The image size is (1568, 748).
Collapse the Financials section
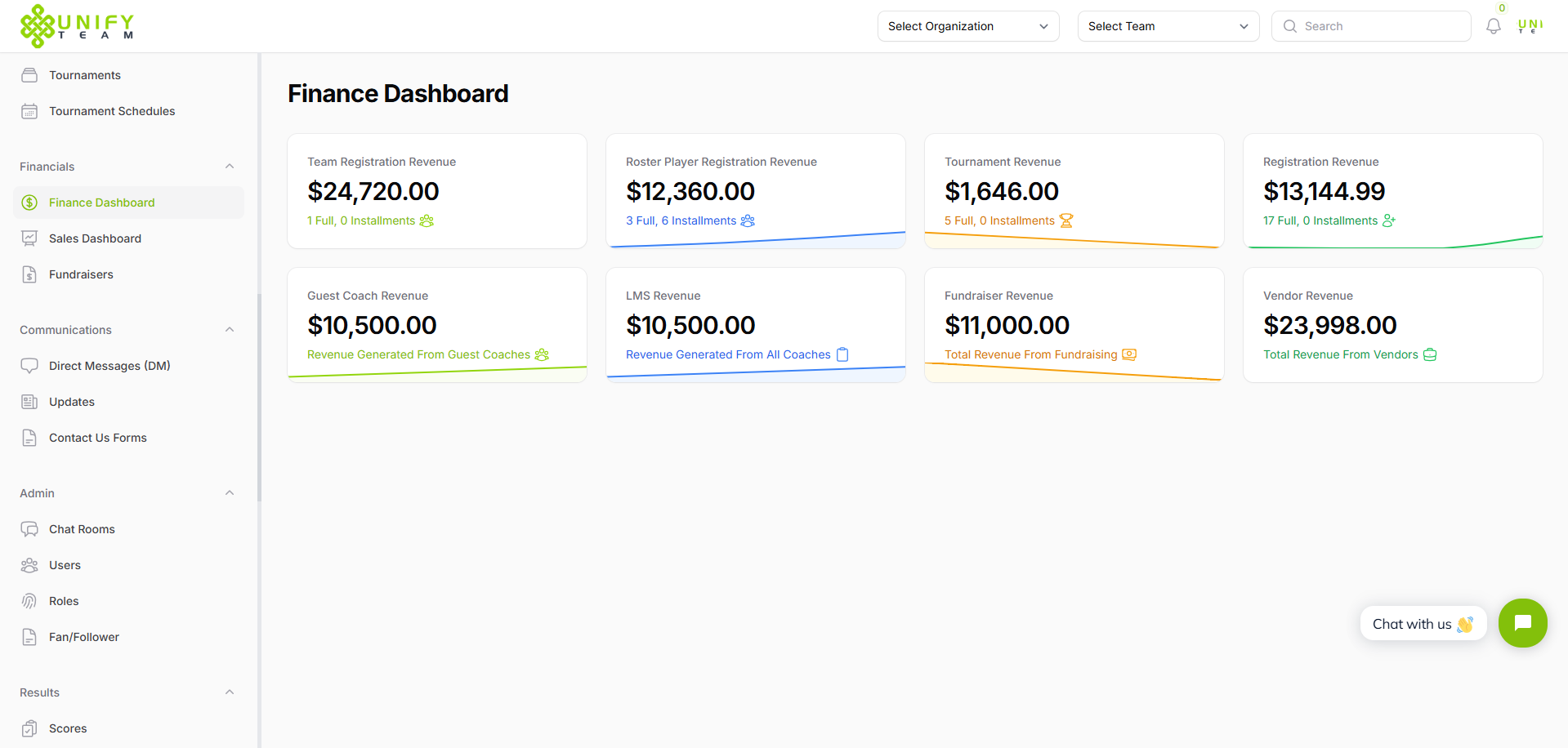(230, 166)
